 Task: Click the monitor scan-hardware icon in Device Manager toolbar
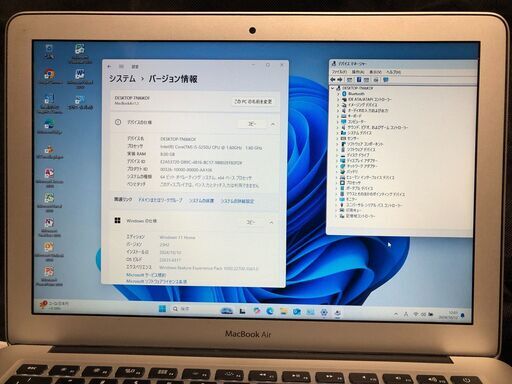[386, 80]
